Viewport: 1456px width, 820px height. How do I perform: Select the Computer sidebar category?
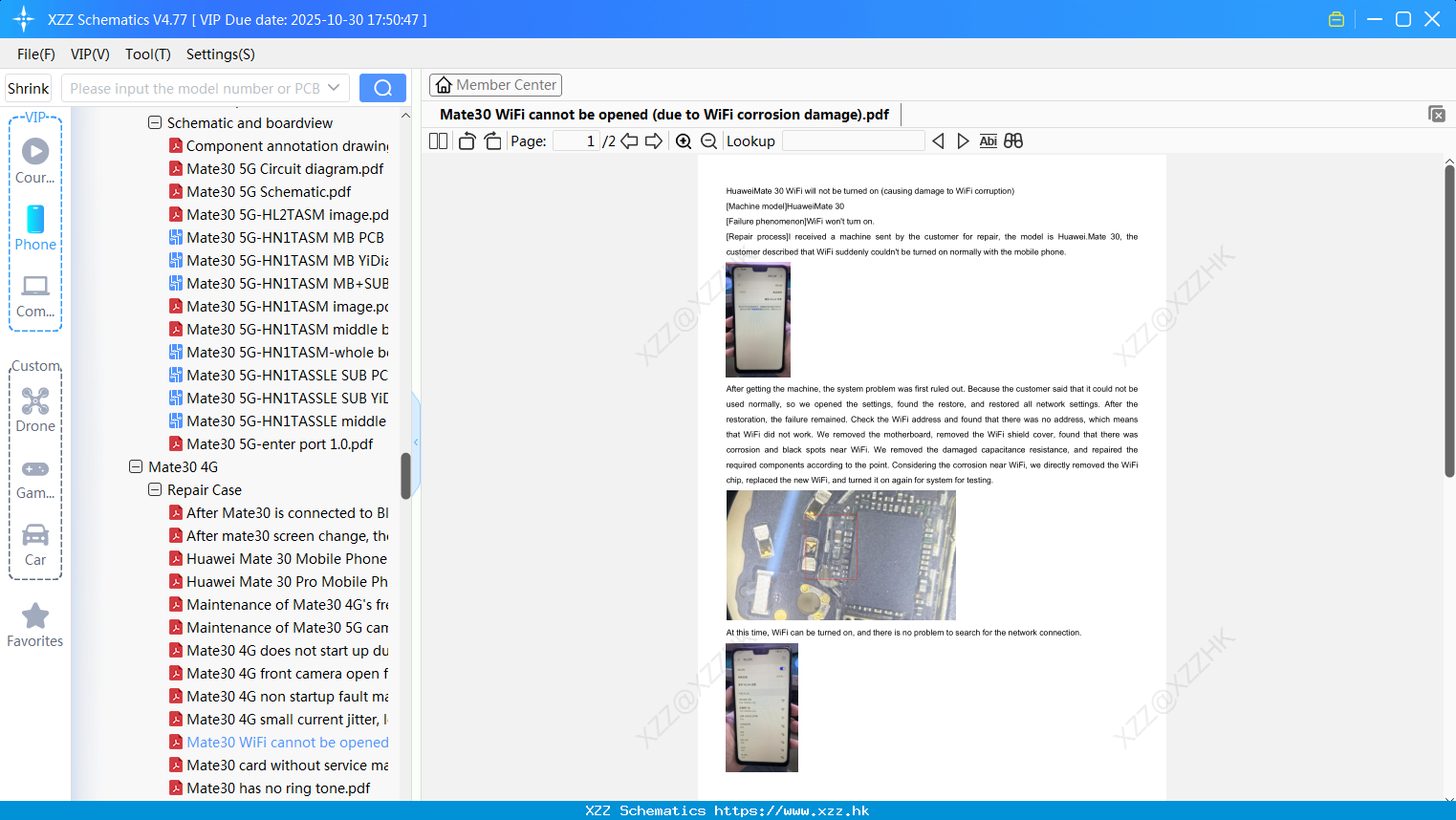click(35, 295)
